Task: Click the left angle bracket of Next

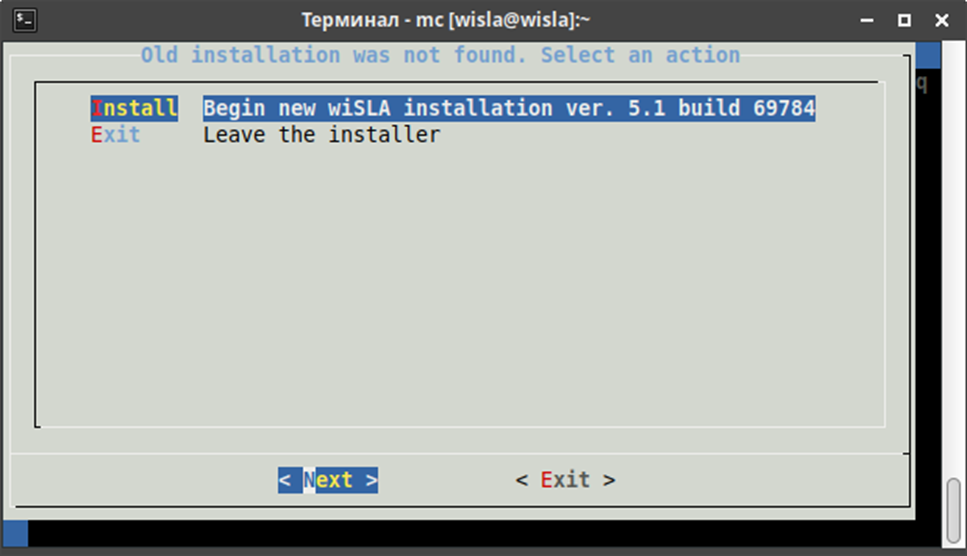Action: [284, 480]
